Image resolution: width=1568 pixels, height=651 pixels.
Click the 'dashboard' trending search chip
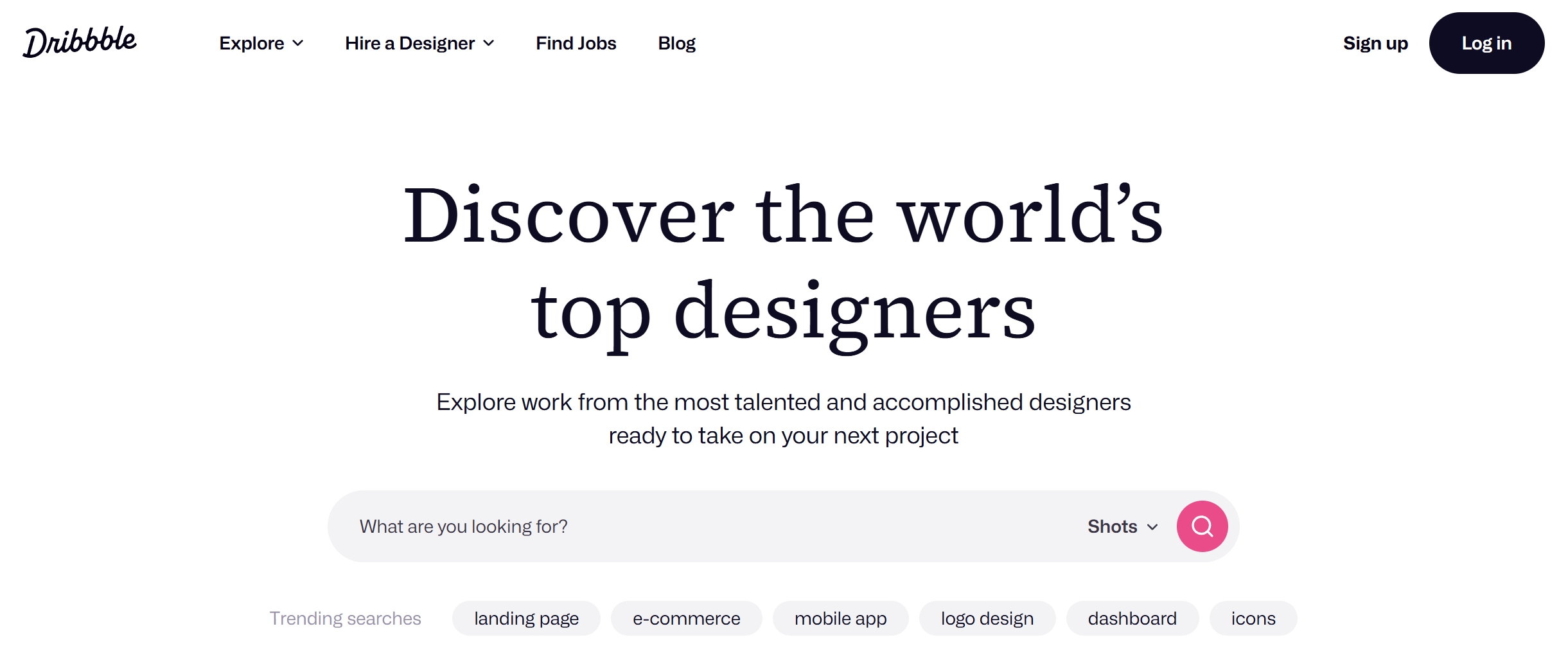(1132, 618)
